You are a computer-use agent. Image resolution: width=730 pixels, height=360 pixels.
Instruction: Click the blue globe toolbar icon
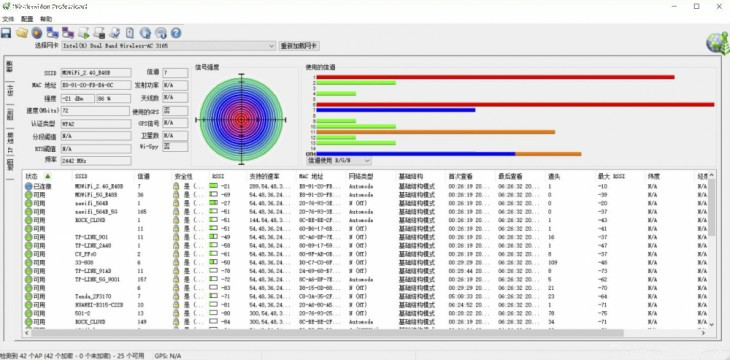[145, 33]
